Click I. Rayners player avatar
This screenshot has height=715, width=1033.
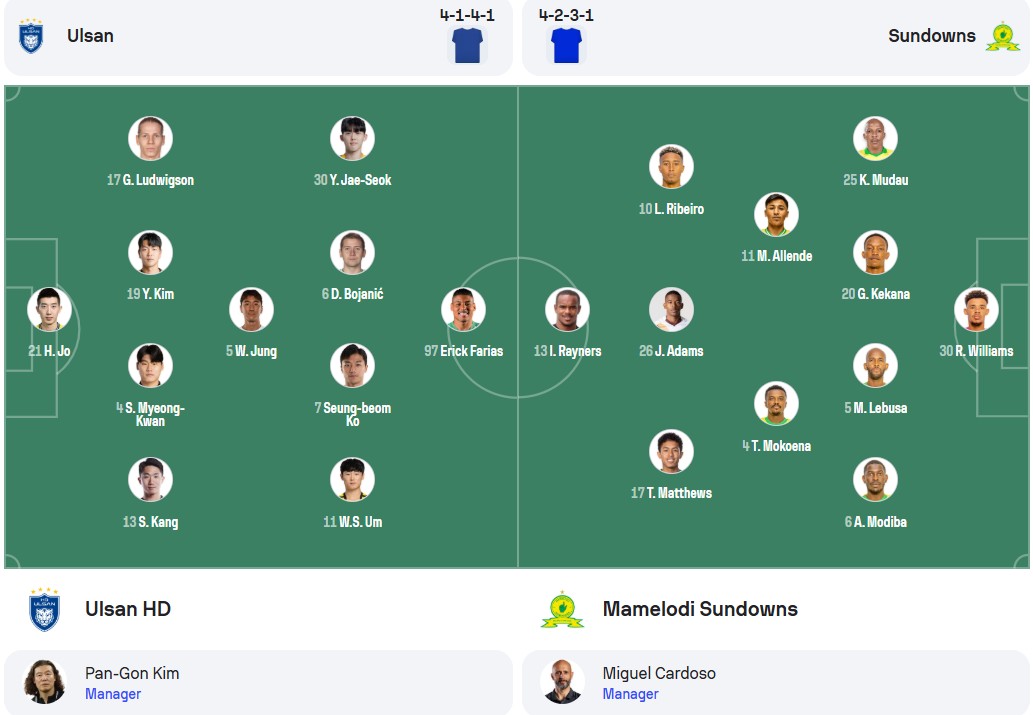coord(567,309)
